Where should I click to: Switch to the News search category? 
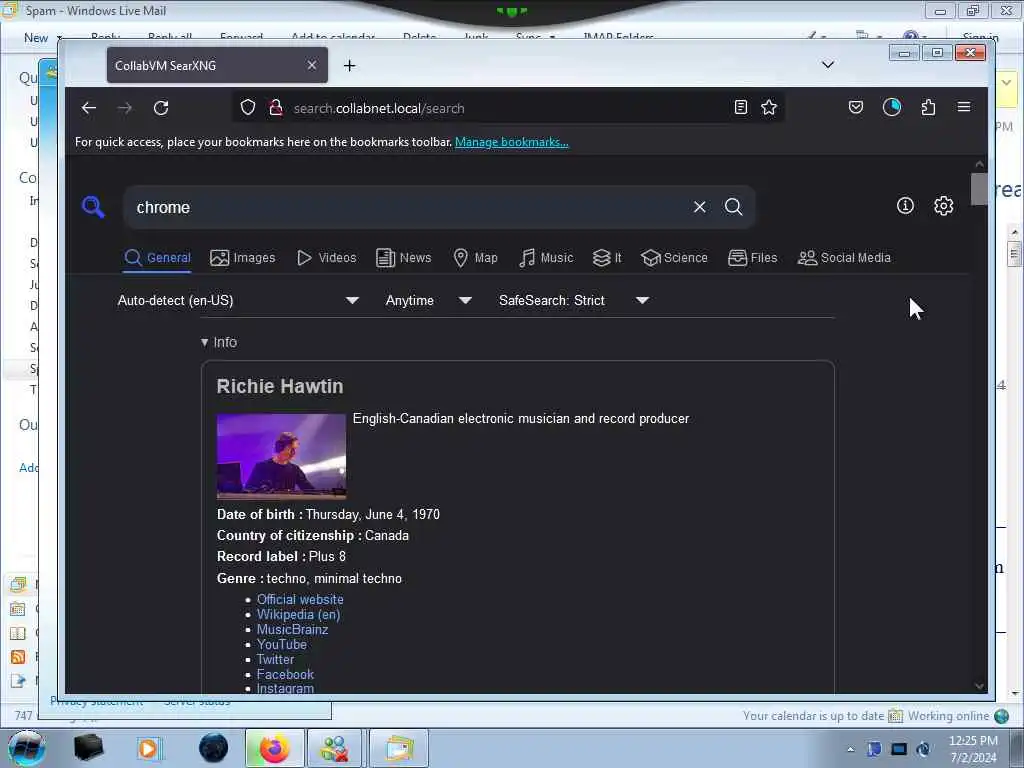tap(404, 258)
